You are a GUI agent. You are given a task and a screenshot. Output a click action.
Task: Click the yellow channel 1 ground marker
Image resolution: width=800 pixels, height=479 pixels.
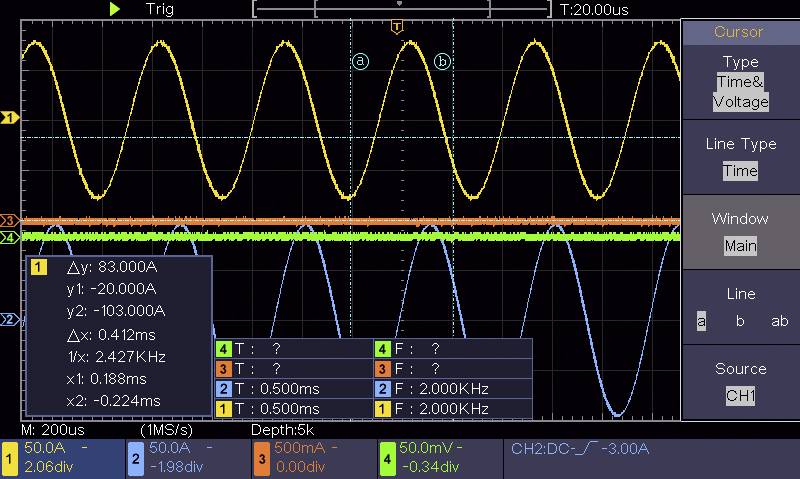tap(9, 118)
